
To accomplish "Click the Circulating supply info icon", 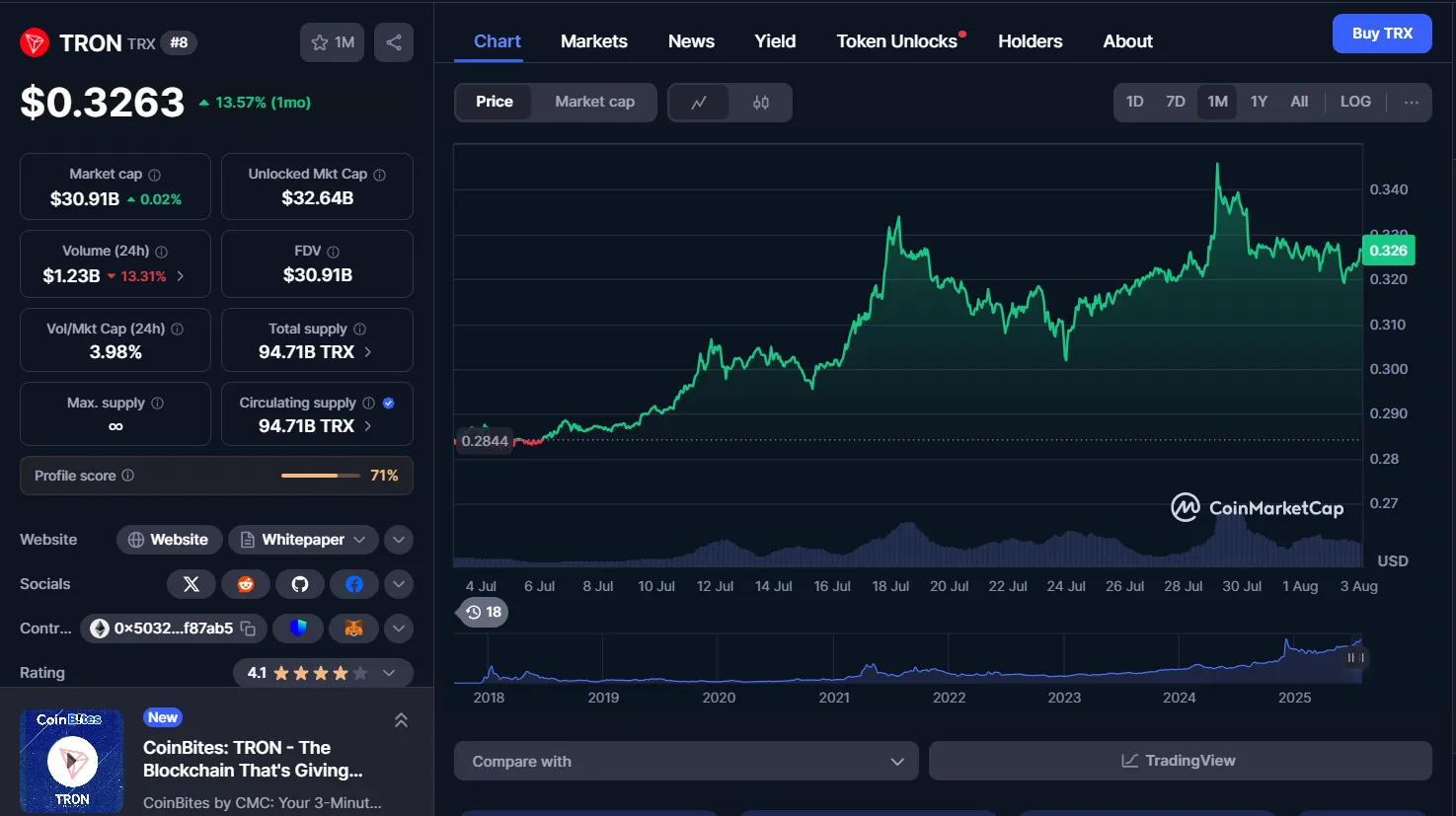I will (369, 404).
